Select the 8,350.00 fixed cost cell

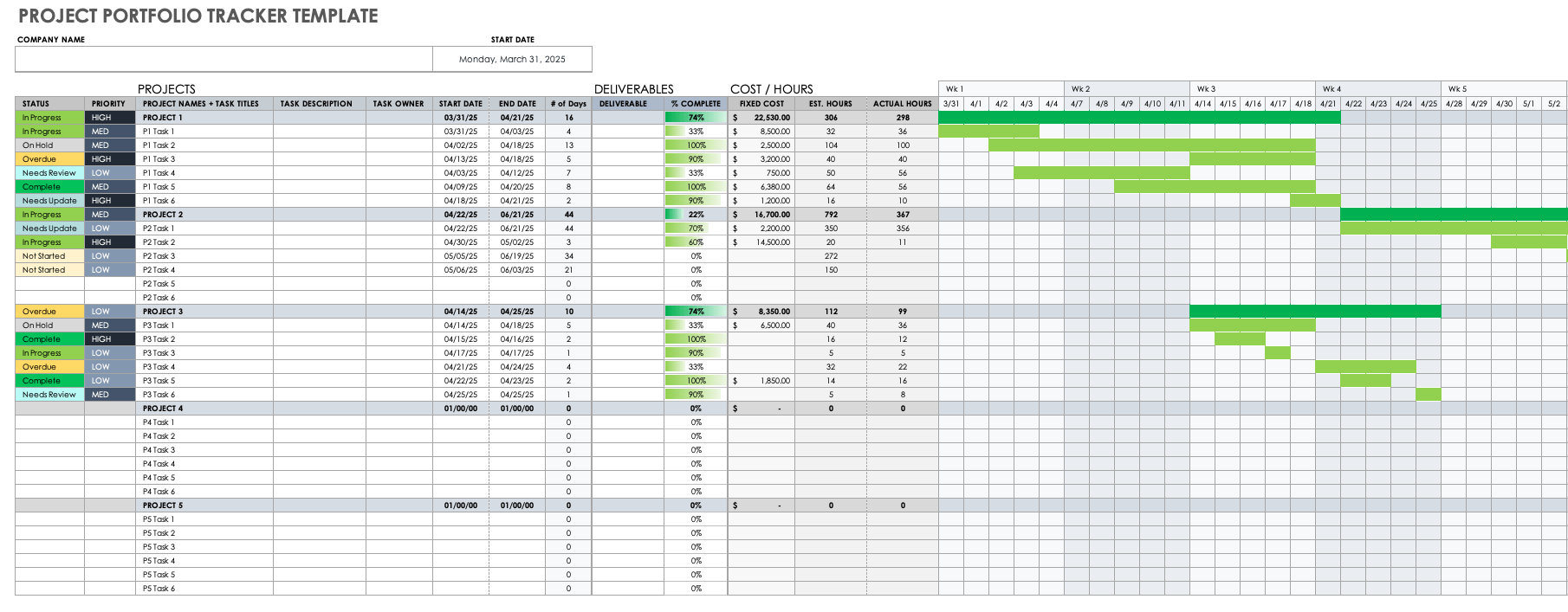761,312
